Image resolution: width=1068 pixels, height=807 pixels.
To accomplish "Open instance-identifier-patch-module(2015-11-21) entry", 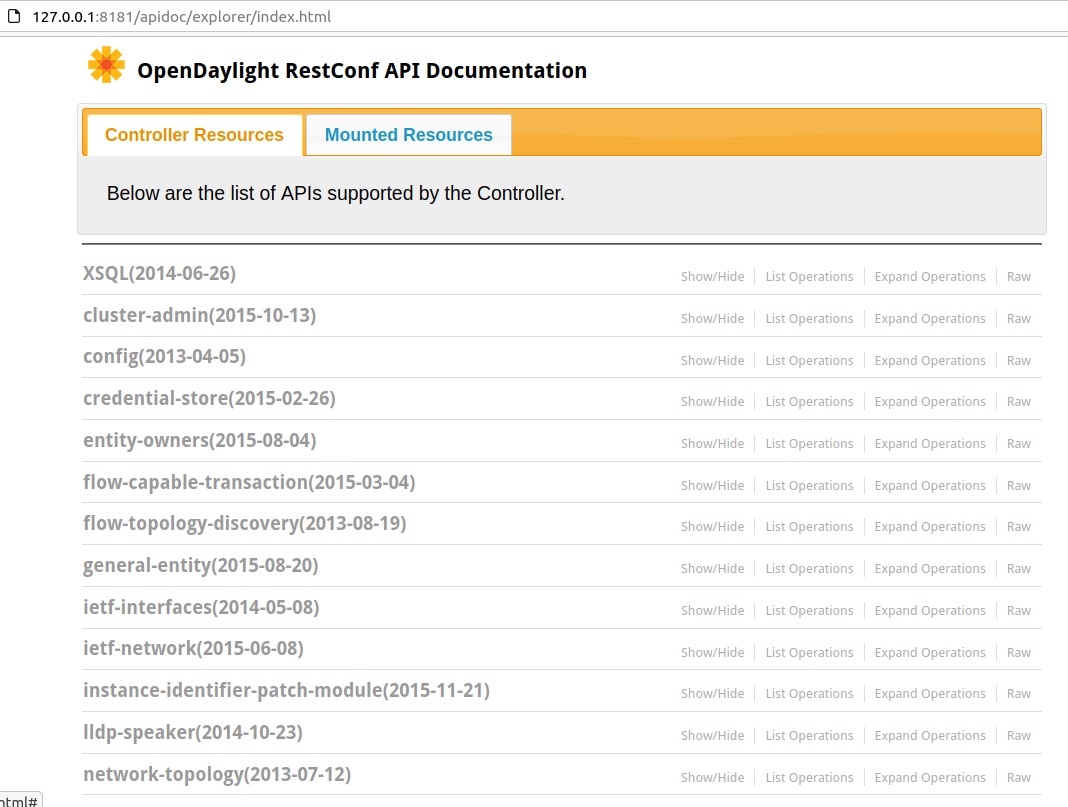I will pos(287,691).
